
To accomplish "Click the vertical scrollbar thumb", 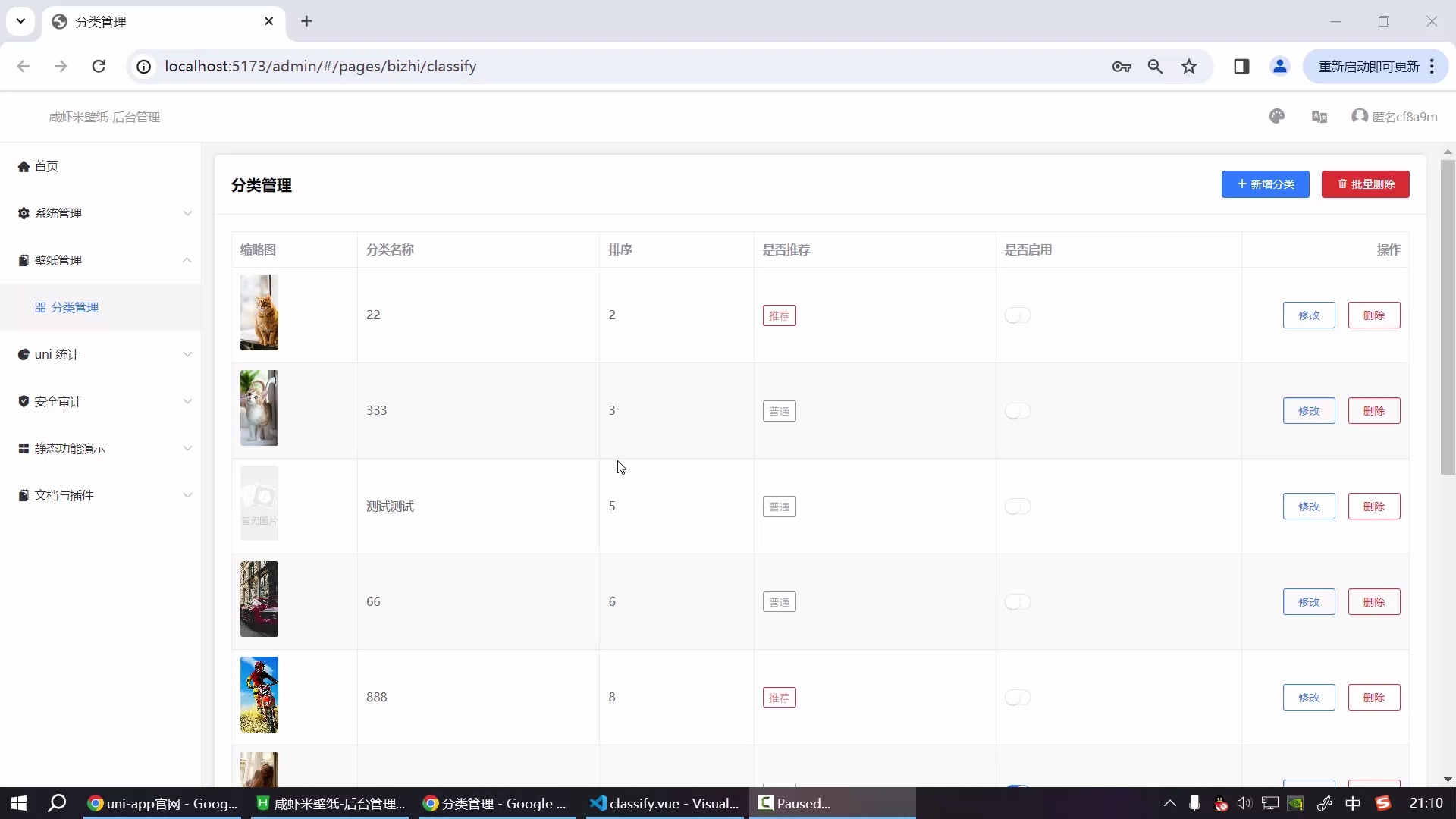I will tap(1448, 317).
